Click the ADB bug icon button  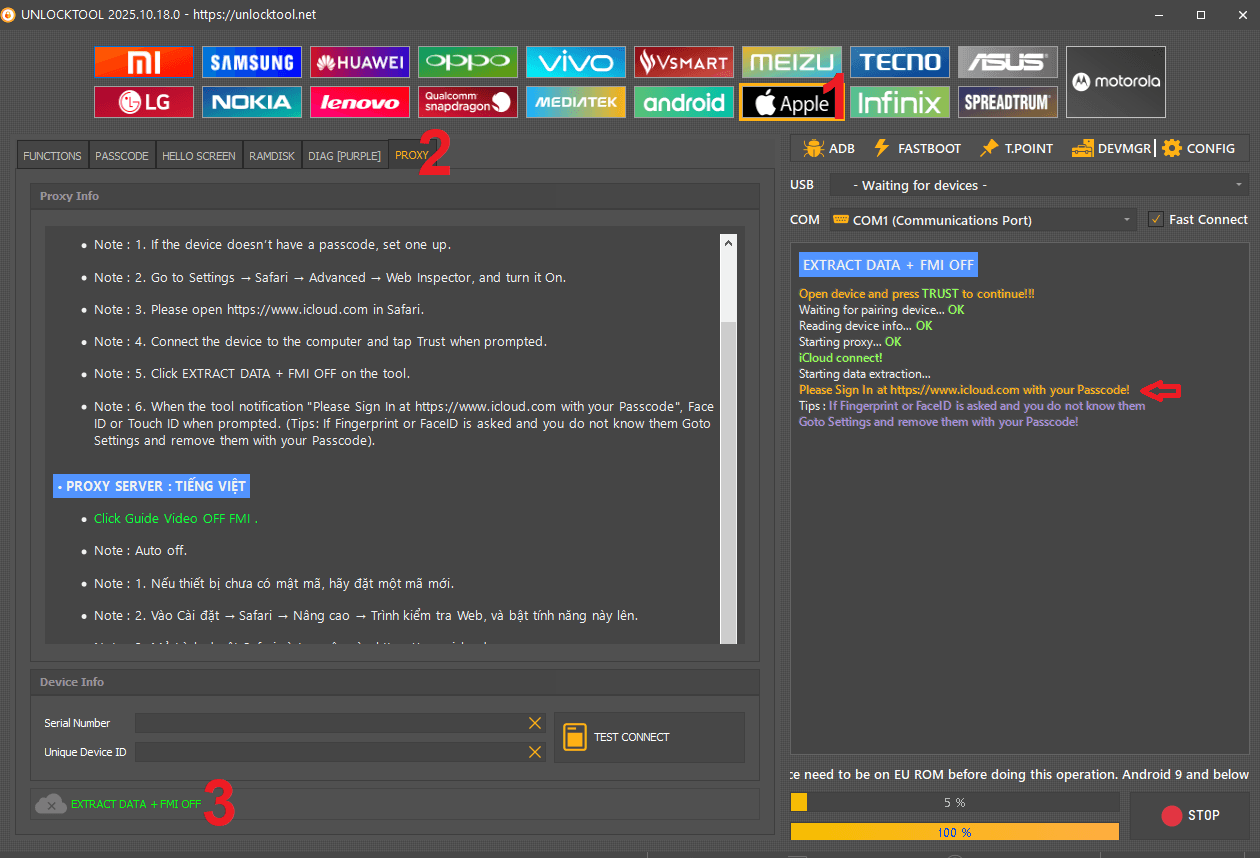point(828,148)
